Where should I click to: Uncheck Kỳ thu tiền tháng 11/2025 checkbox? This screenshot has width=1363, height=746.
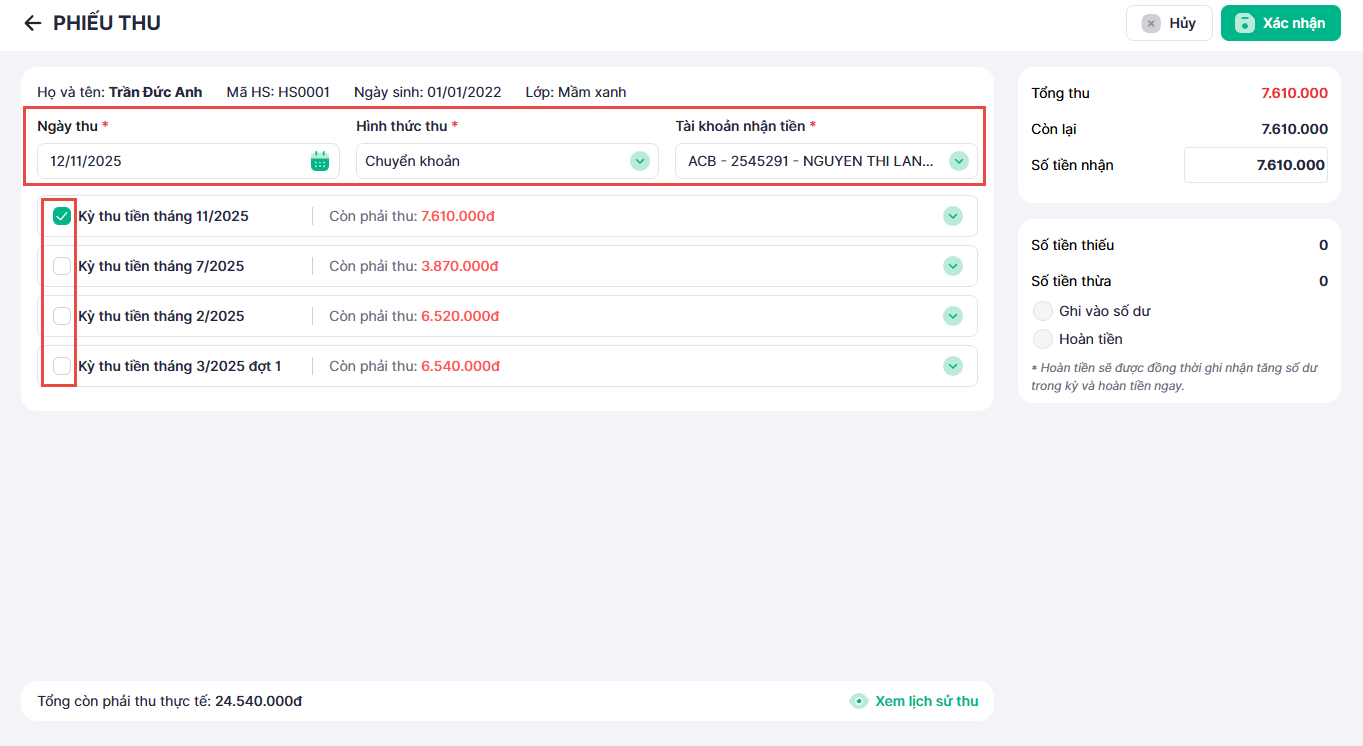tap(62, 216)
